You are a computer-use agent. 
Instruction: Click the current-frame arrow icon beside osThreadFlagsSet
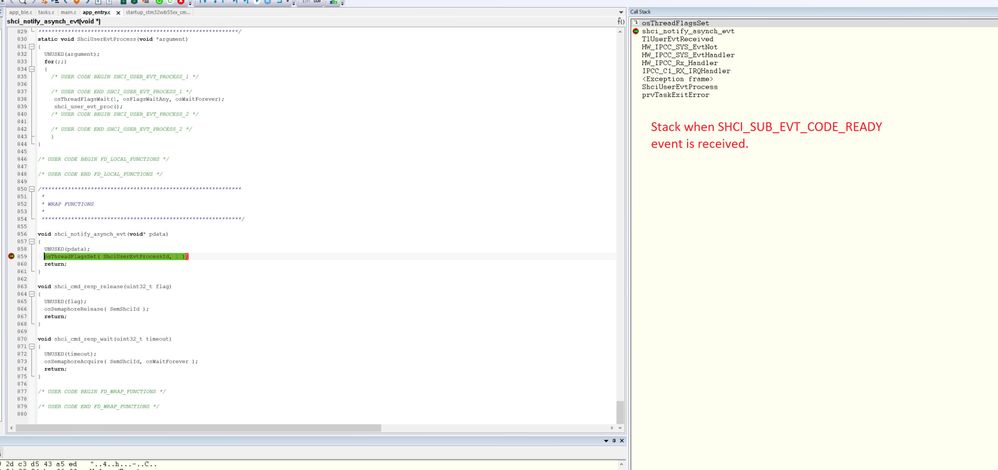(635, 23)
